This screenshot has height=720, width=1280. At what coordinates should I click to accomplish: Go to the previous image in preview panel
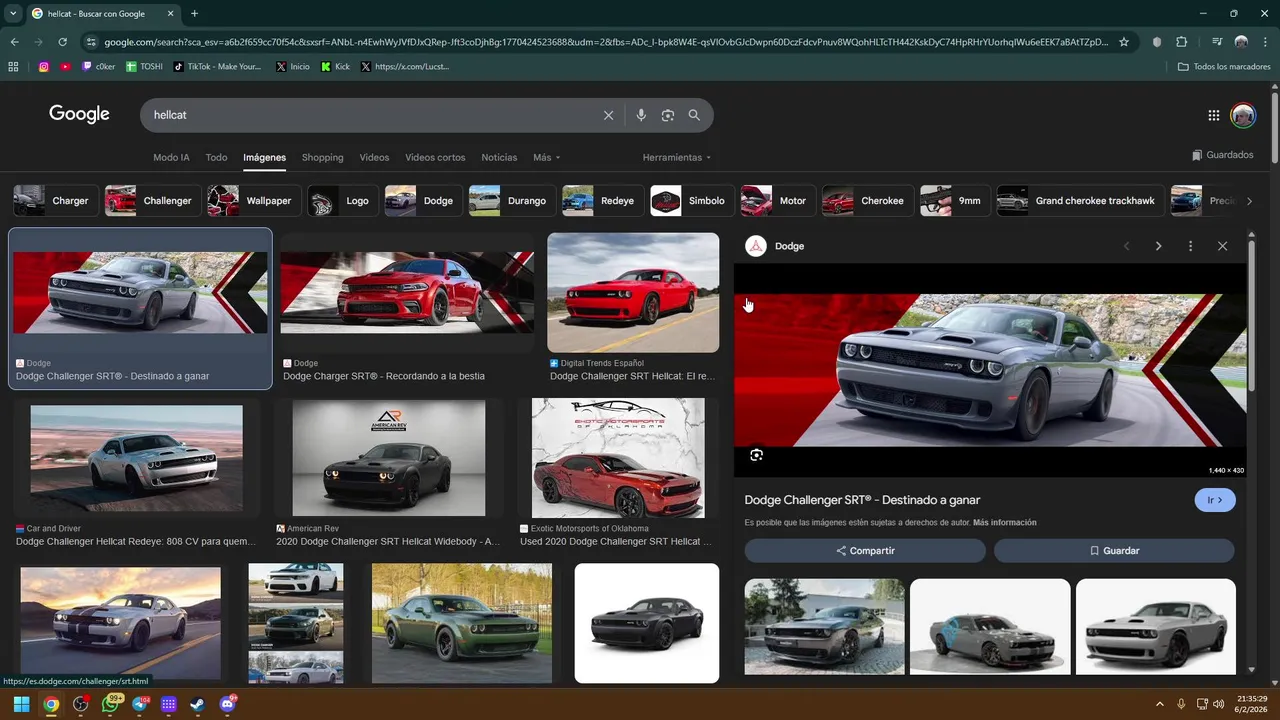coord(1126,246)
